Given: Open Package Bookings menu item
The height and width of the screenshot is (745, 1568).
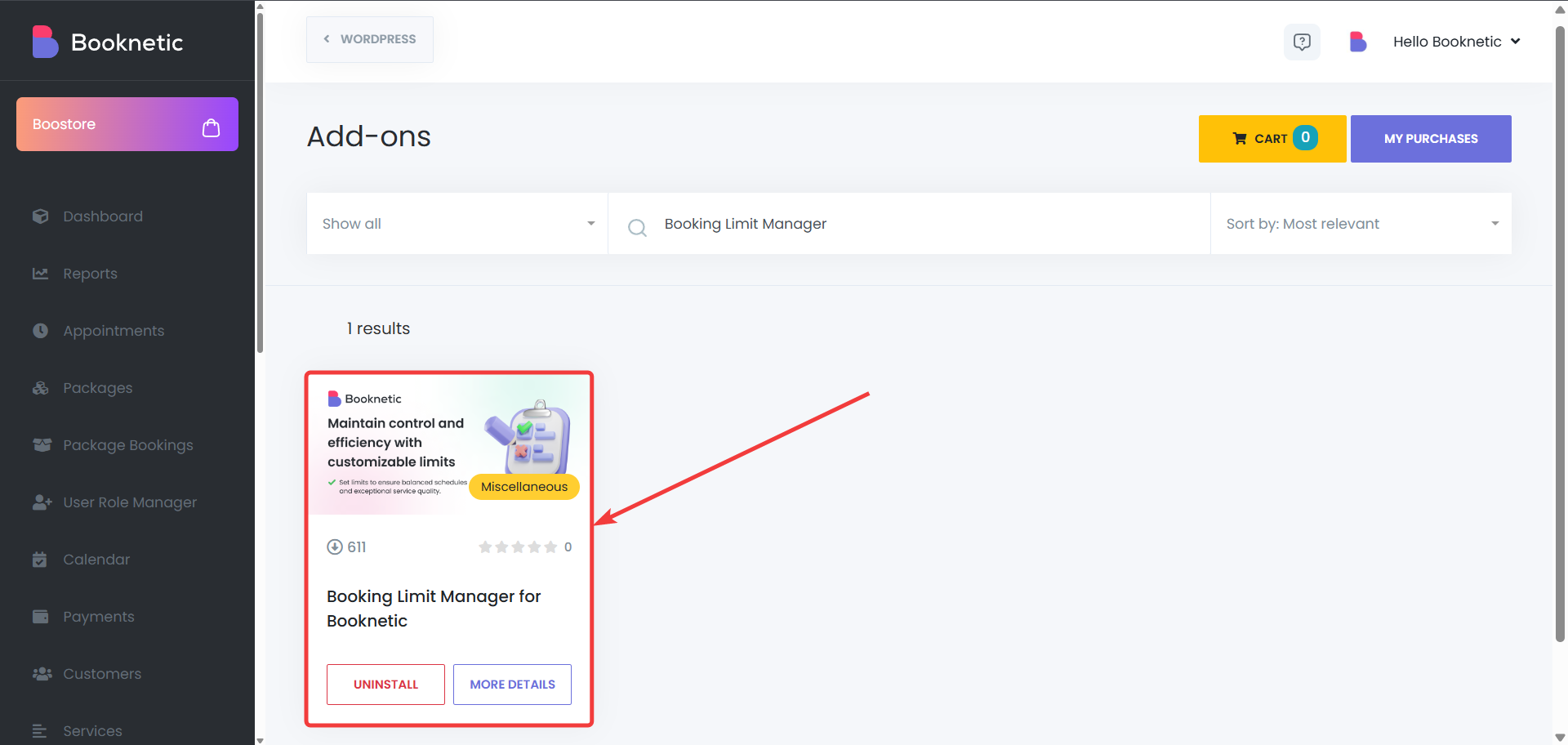Looking at the screenshot, I should tap(127, 445).
